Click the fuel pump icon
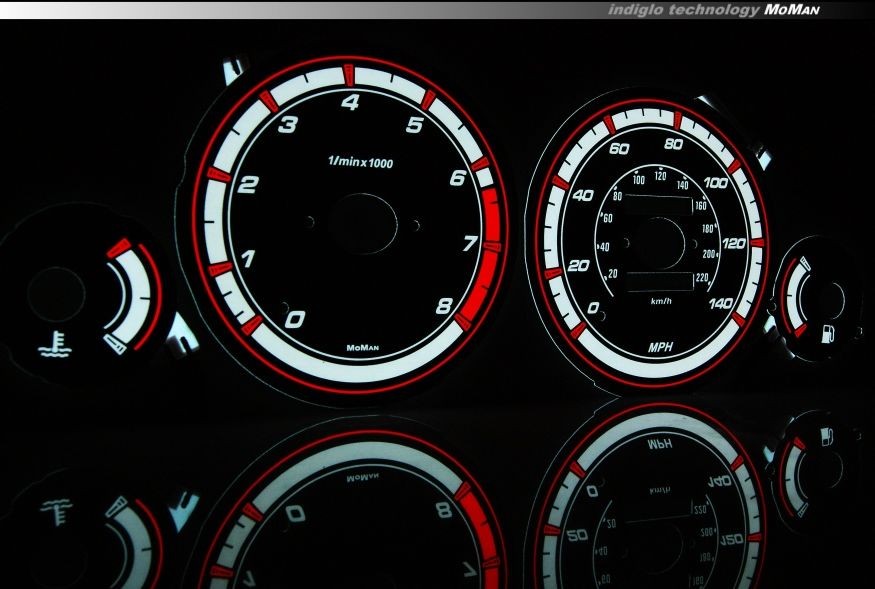The width and height of the screenshot is (875, 589). pyautogui.click(x=829, y=333)
